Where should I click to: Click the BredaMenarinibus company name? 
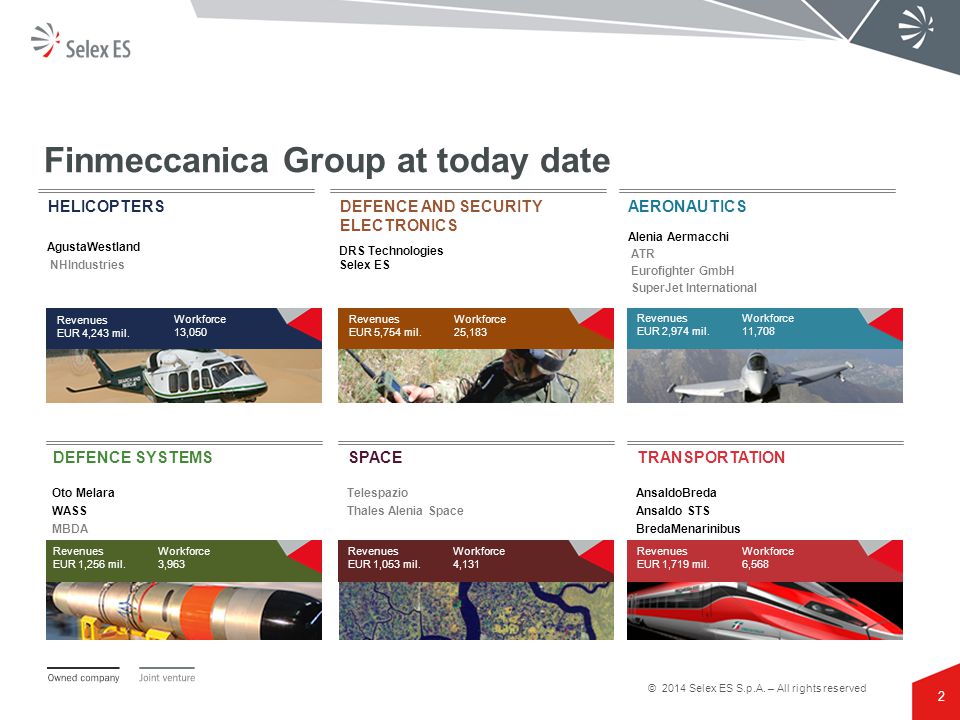(688, 528)
